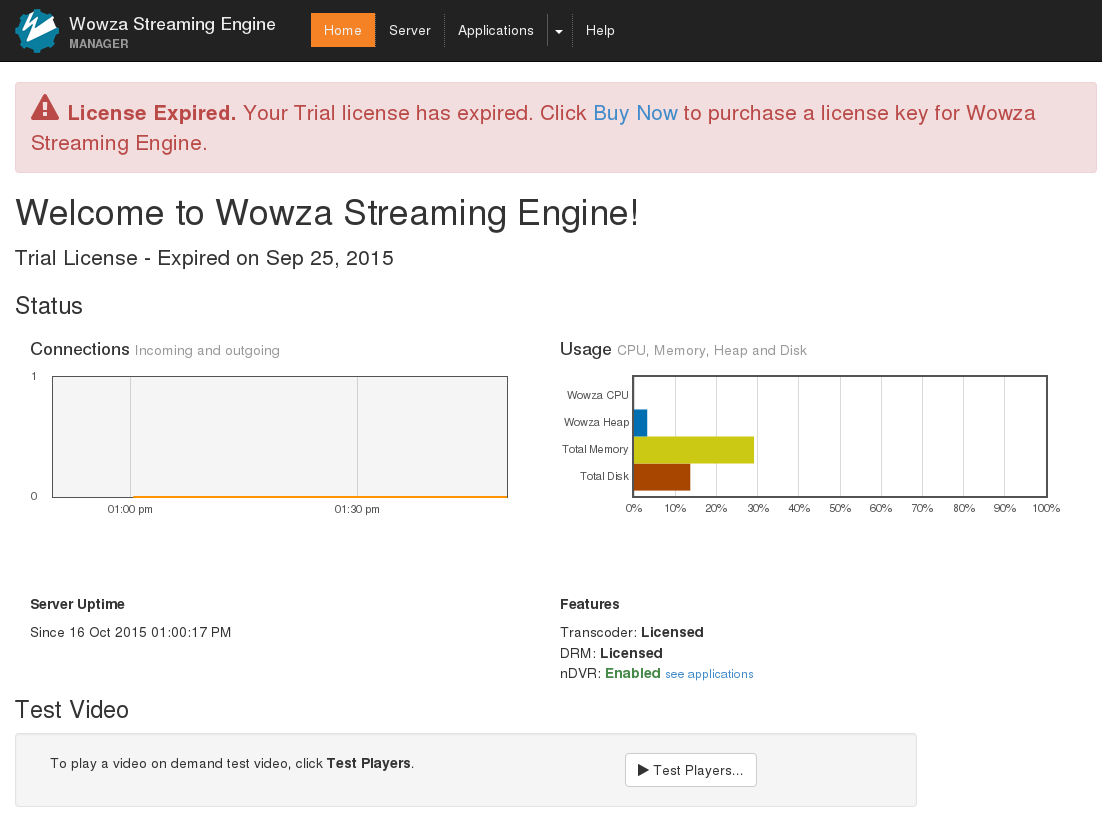Click the 50% usage axis label
1102x823 pixels.
(x=840, y=508)
